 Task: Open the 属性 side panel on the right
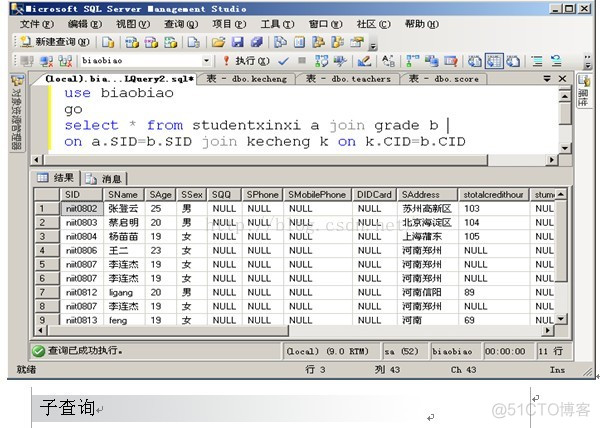(x=583, y=92)
